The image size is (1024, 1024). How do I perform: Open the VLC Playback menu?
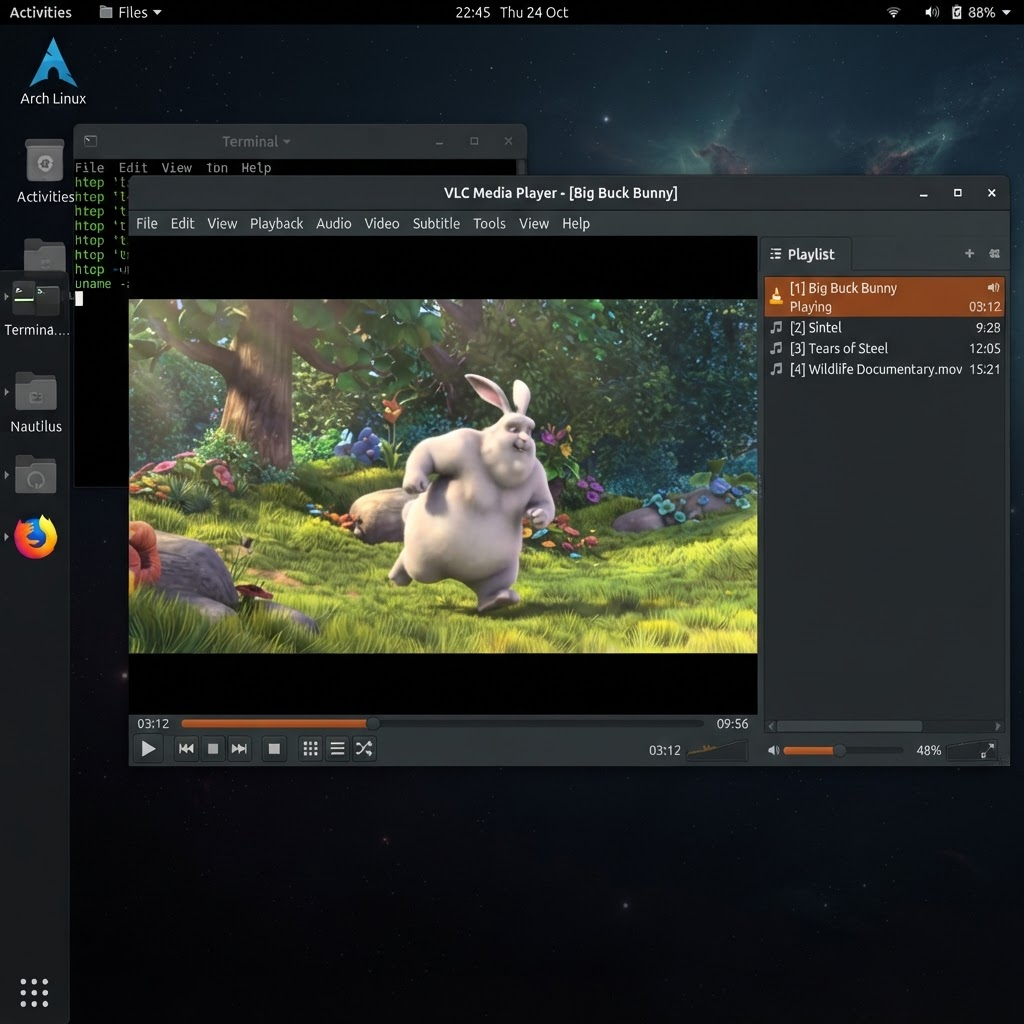coord(276,223)
